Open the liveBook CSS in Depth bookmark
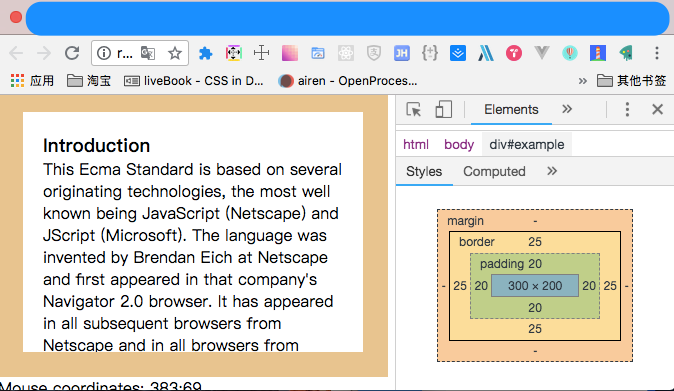 193,81
